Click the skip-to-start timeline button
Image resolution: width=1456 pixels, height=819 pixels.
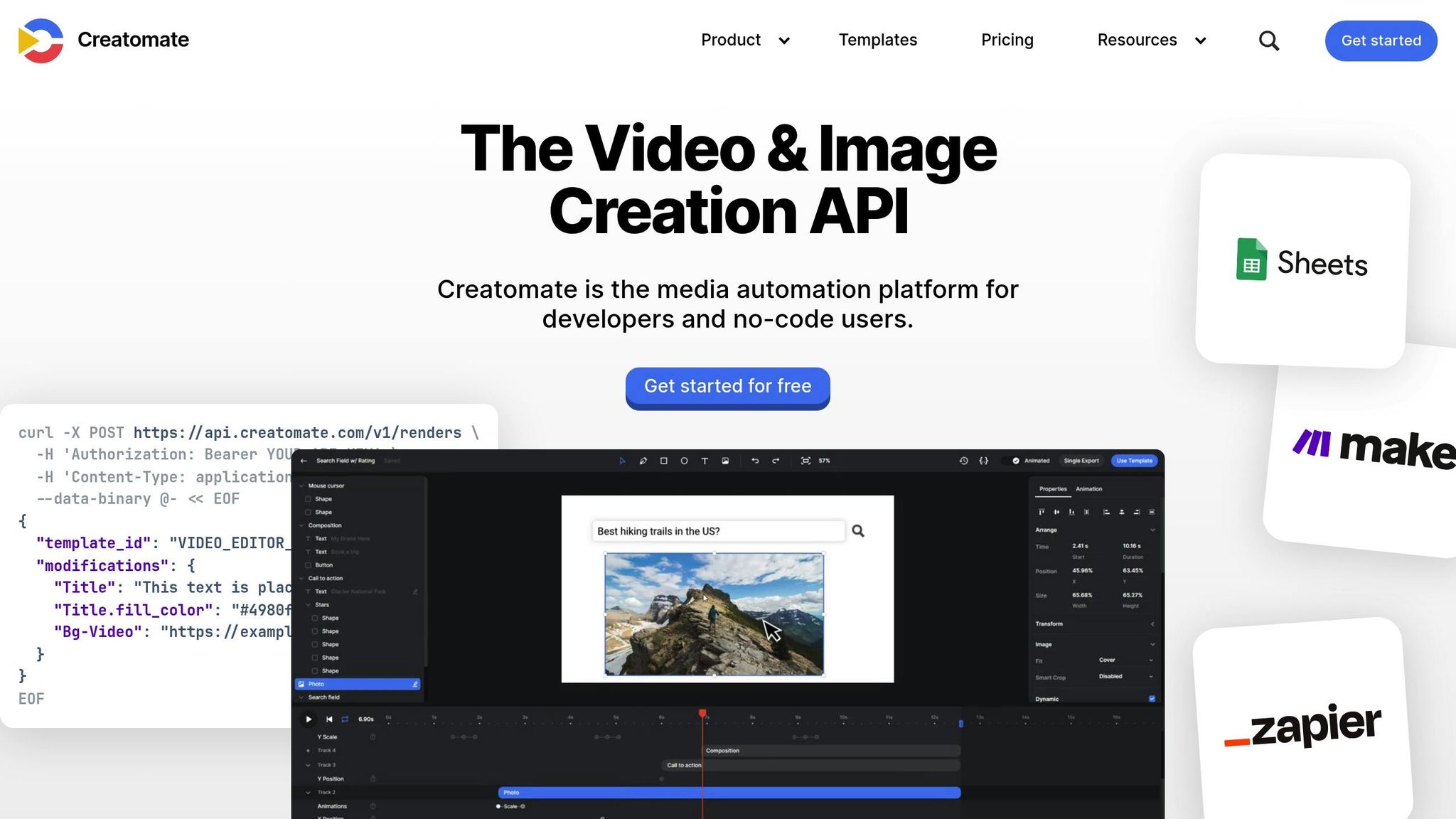click(329, 719)
